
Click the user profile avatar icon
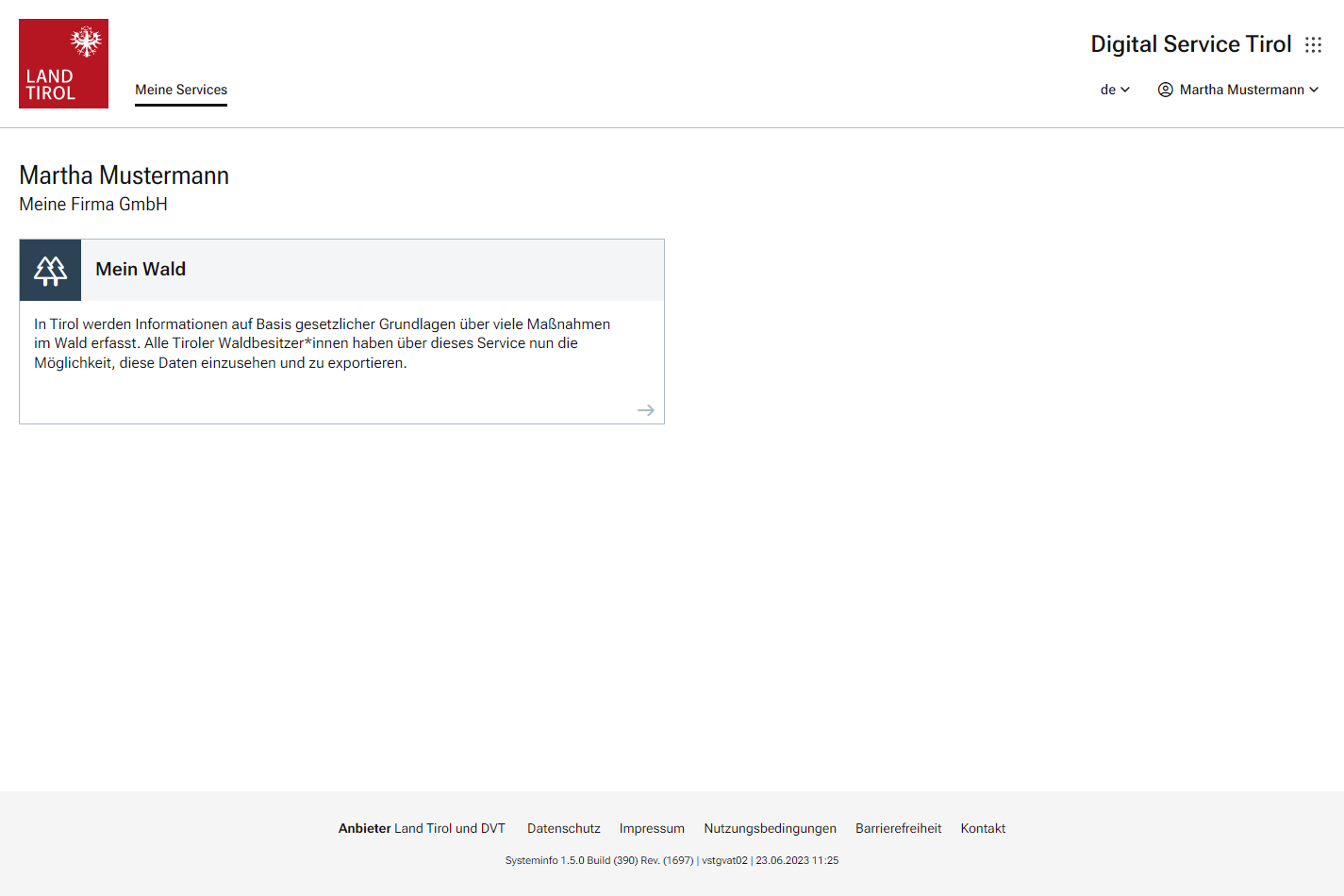1166,90
